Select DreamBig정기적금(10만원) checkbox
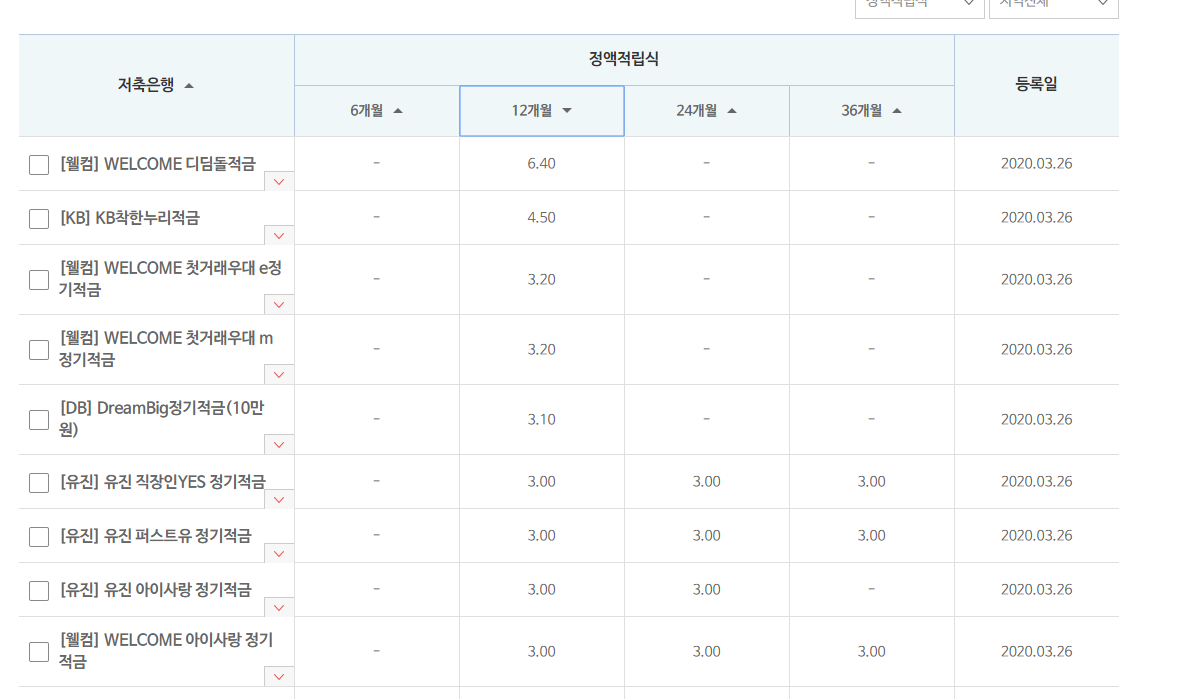This screenshot has width=1189, height=699. tap(39, 420)
